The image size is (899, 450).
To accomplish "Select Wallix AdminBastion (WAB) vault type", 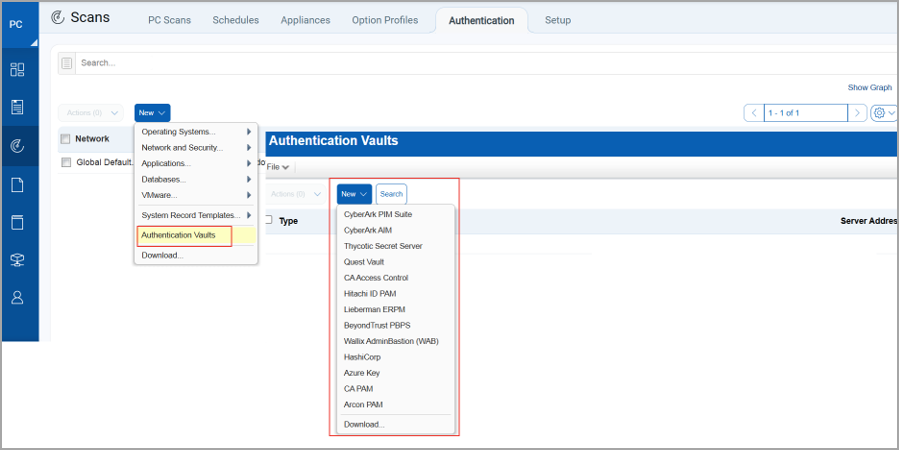I will click(x=395, y=342).
